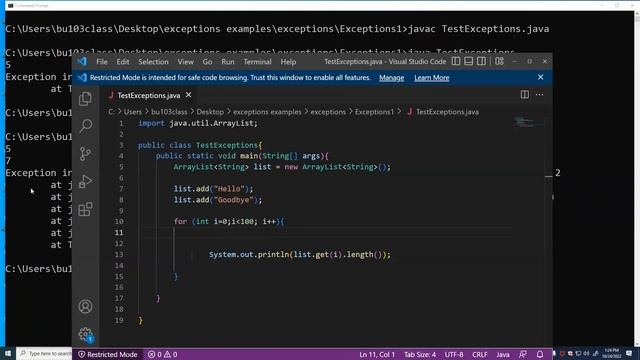Open the Go menu
The width and height of the screenshot is (640, 360).
pos(207,62)
